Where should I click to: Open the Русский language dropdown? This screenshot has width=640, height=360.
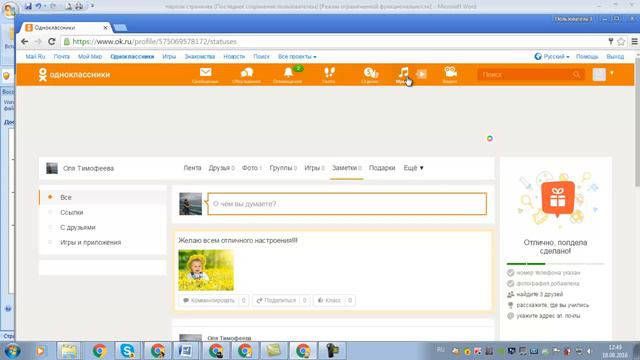[x=552, y=56]
